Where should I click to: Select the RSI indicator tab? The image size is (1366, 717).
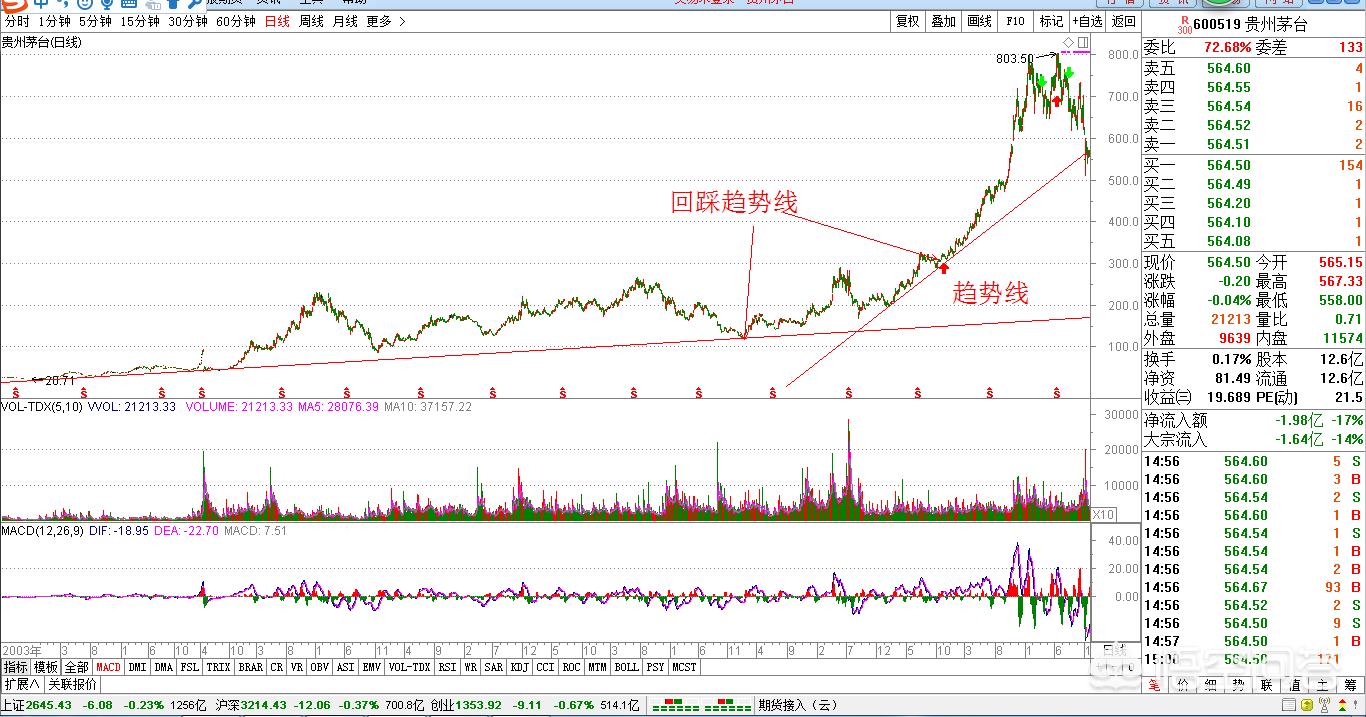[x=447, y=667]
